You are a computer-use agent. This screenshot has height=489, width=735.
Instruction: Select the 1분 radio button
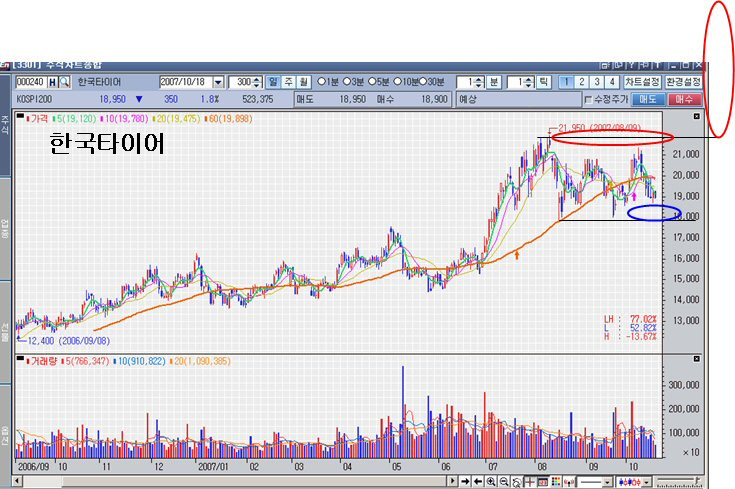pyautogui.click(x=321, y=82)
